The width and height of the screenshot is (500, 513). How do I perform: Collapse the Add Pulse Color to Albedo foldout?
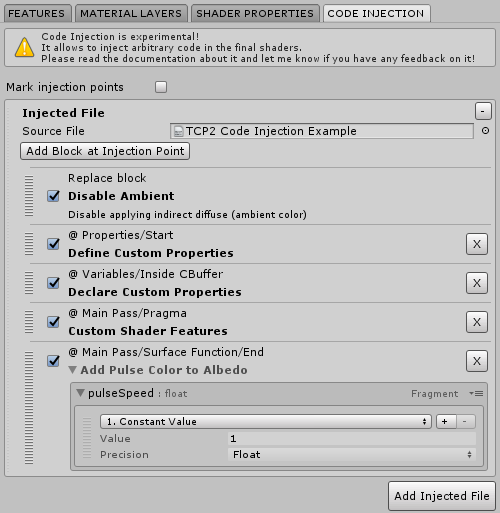(73, 370)
